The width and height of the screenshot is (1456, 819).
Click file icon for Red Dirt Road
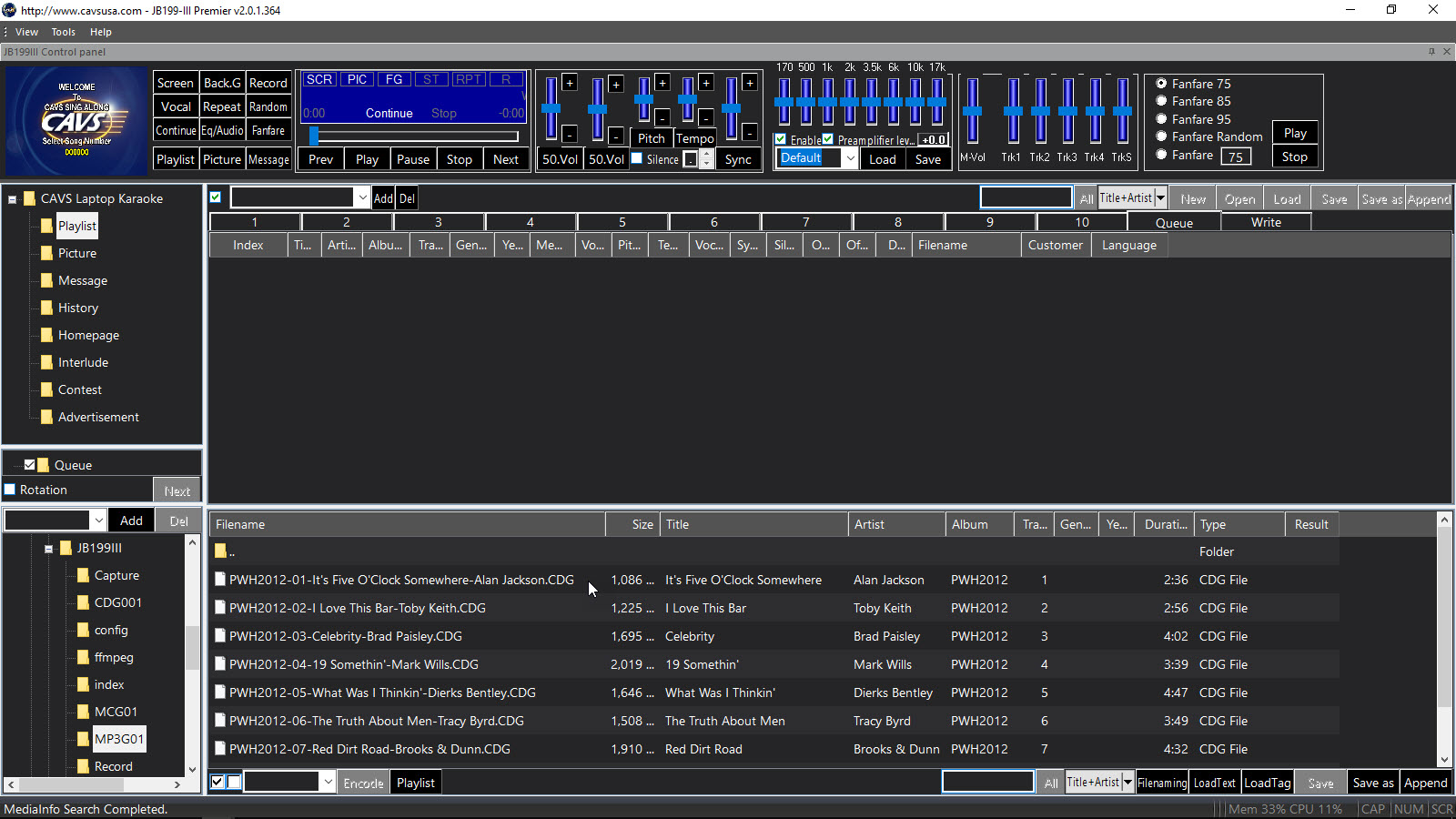coord(220,749)
